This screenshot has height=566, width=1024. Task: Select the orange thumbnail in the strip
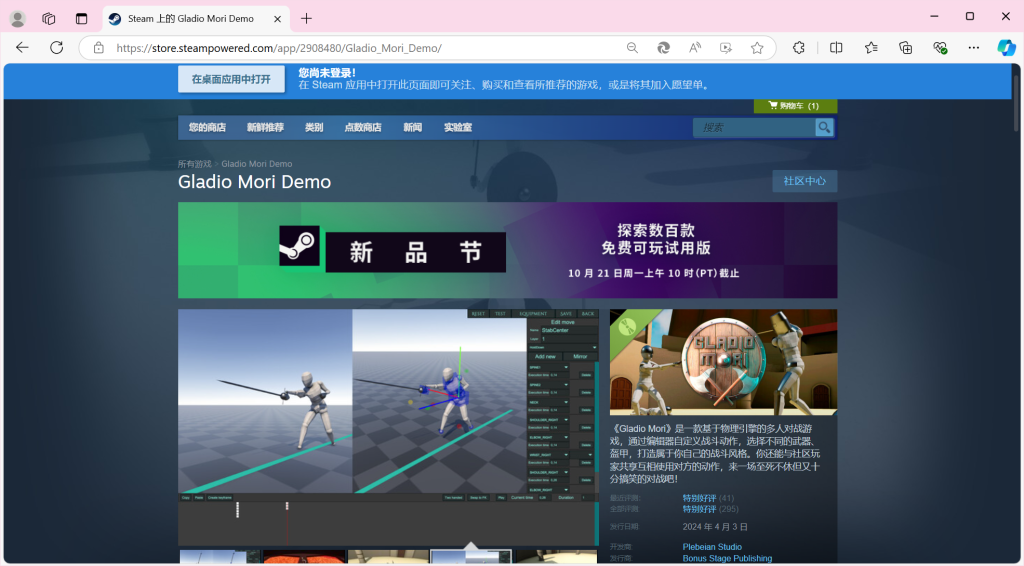click(304, 557)
